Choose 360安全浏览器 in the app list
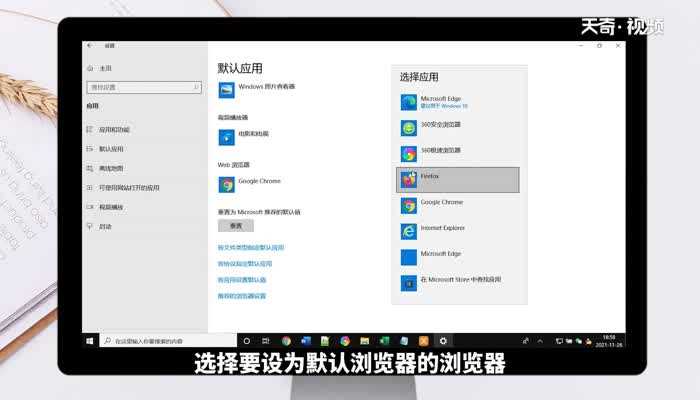The height and width of the screenshot is (400, 700). click(458, 128)
